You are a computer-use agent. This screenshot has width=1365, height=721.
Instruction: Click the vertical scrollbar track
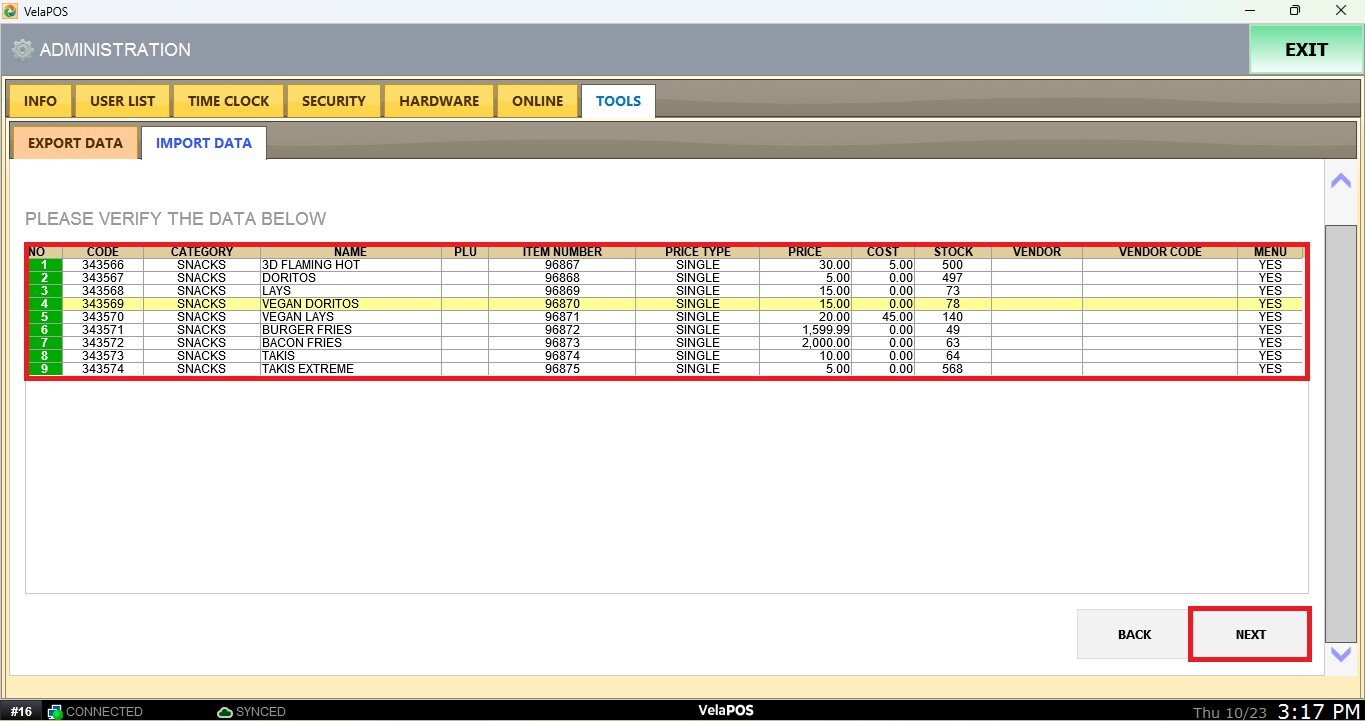click(x=1340, y=430)
